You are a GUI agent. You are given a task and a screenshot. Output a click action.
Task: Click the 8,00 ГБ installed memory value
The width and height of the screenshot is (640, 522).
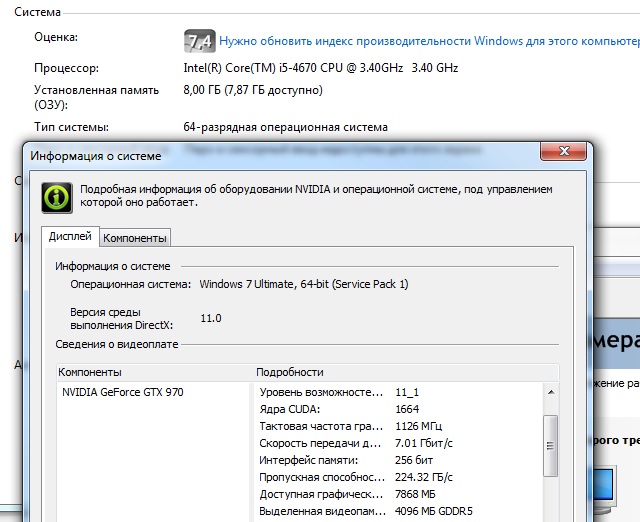[253, 90]
